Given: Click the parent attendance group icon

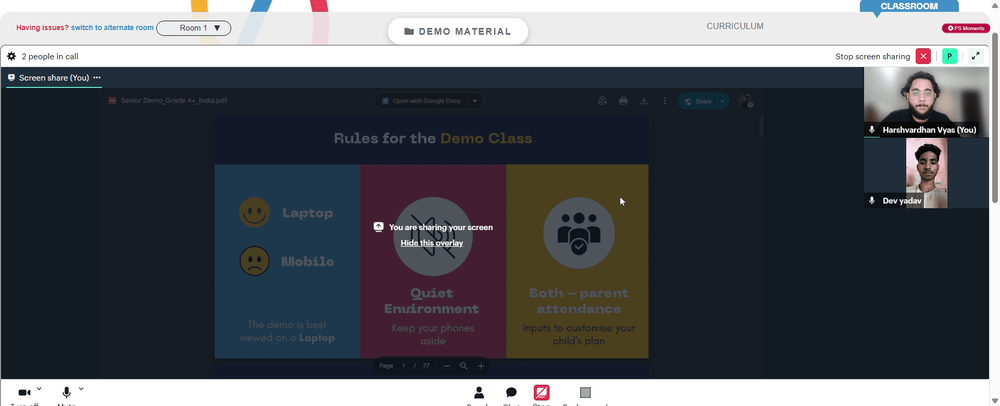Looking at the screenshot, I should coord(578,233).
